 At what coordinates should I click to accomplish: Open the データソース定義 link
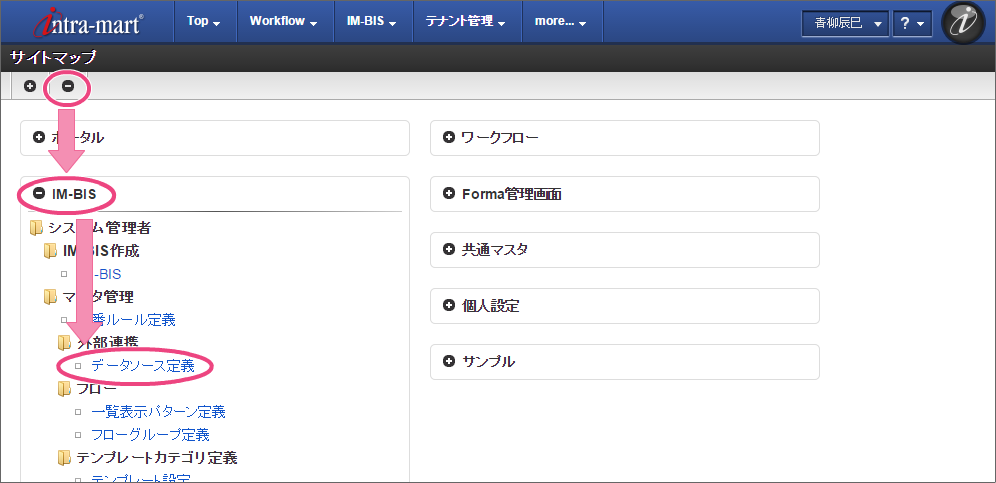(142, 366)
